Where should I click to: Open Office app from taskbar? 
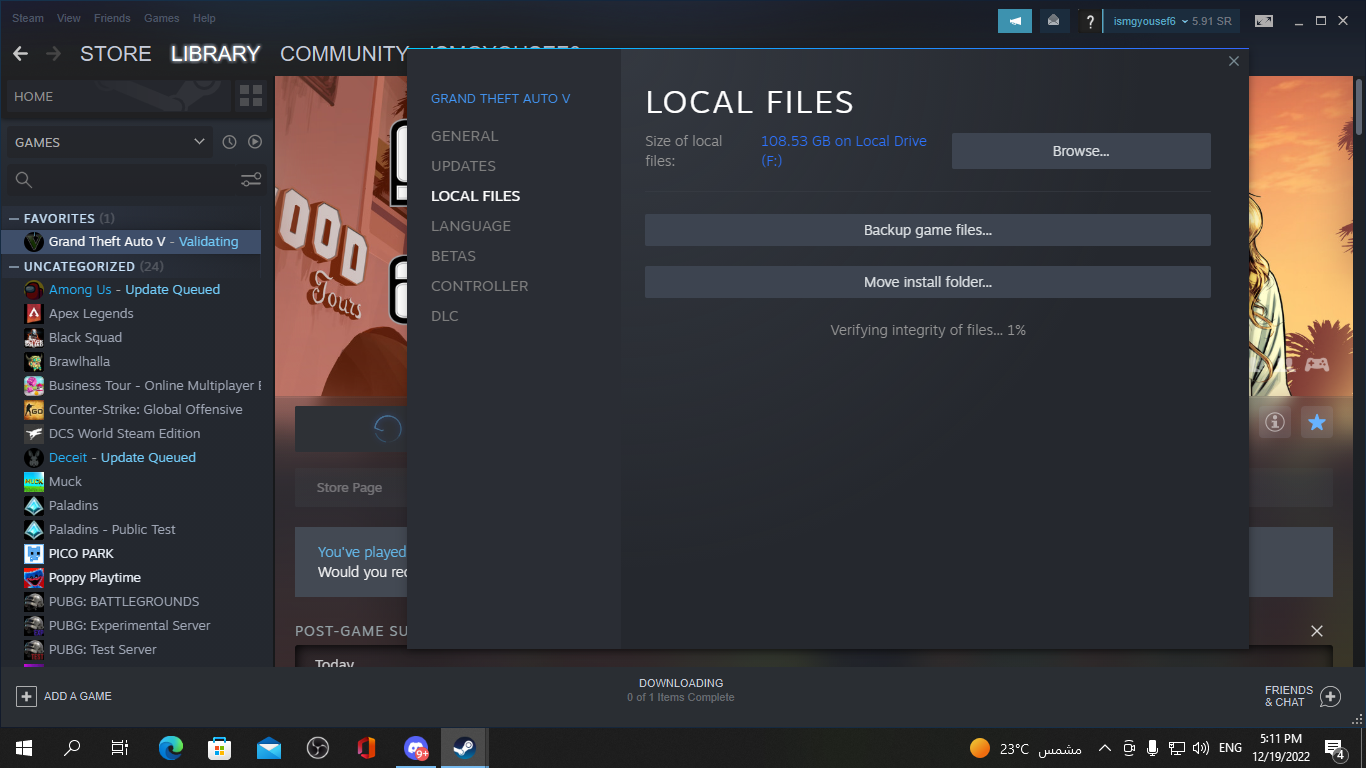coord(366,748)
